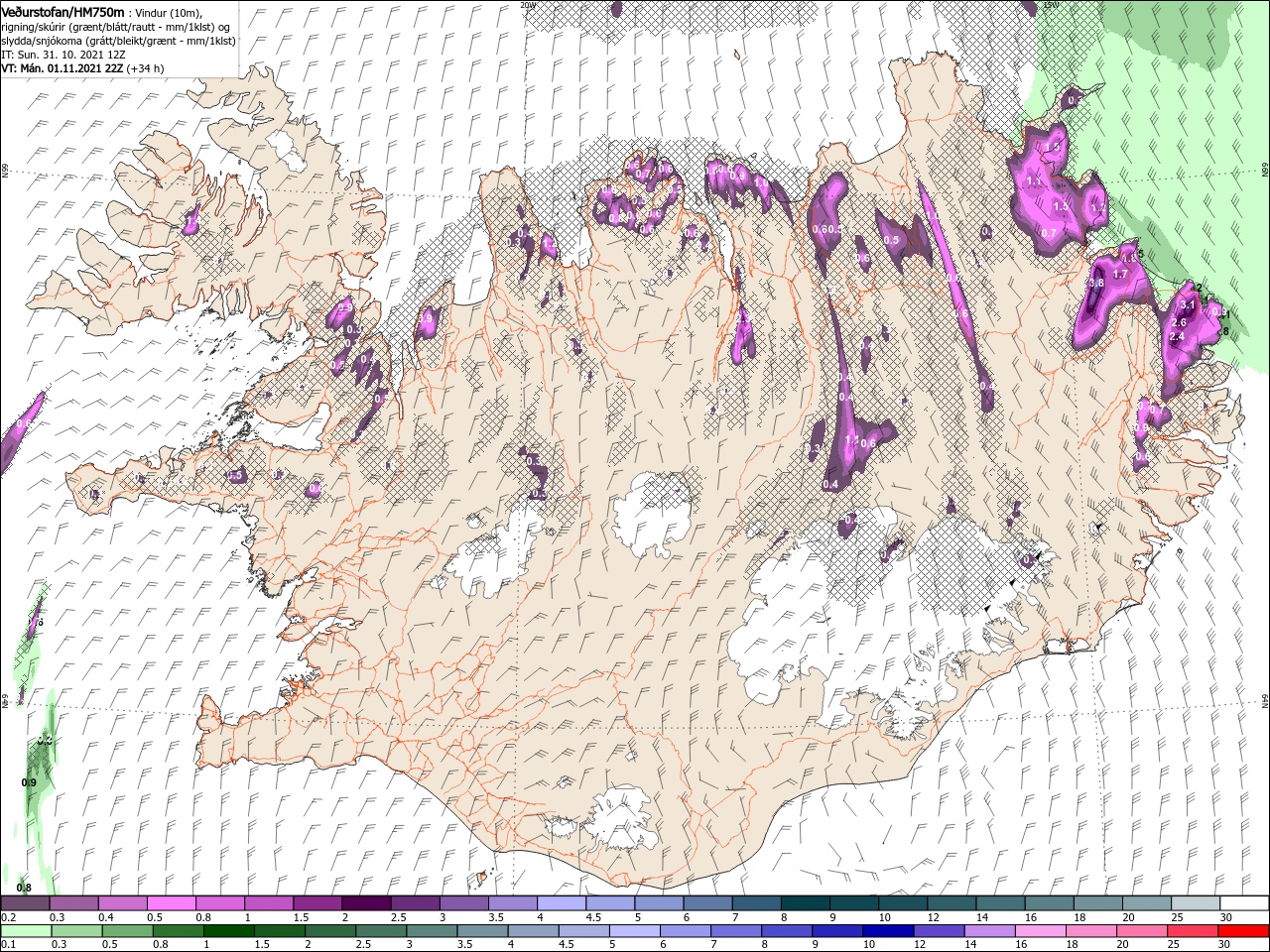Pick bottom-row legend swatch between 7 and 8

coord(736,931)
